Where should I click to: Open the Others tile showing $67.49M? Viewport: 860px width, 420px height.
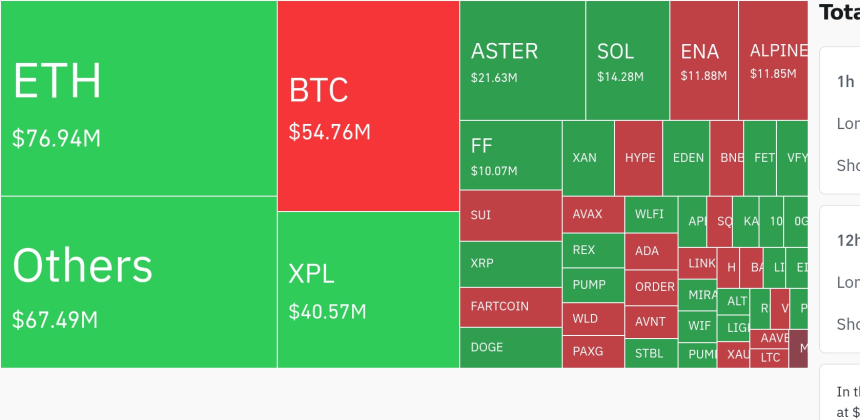(x=138, y=282)
